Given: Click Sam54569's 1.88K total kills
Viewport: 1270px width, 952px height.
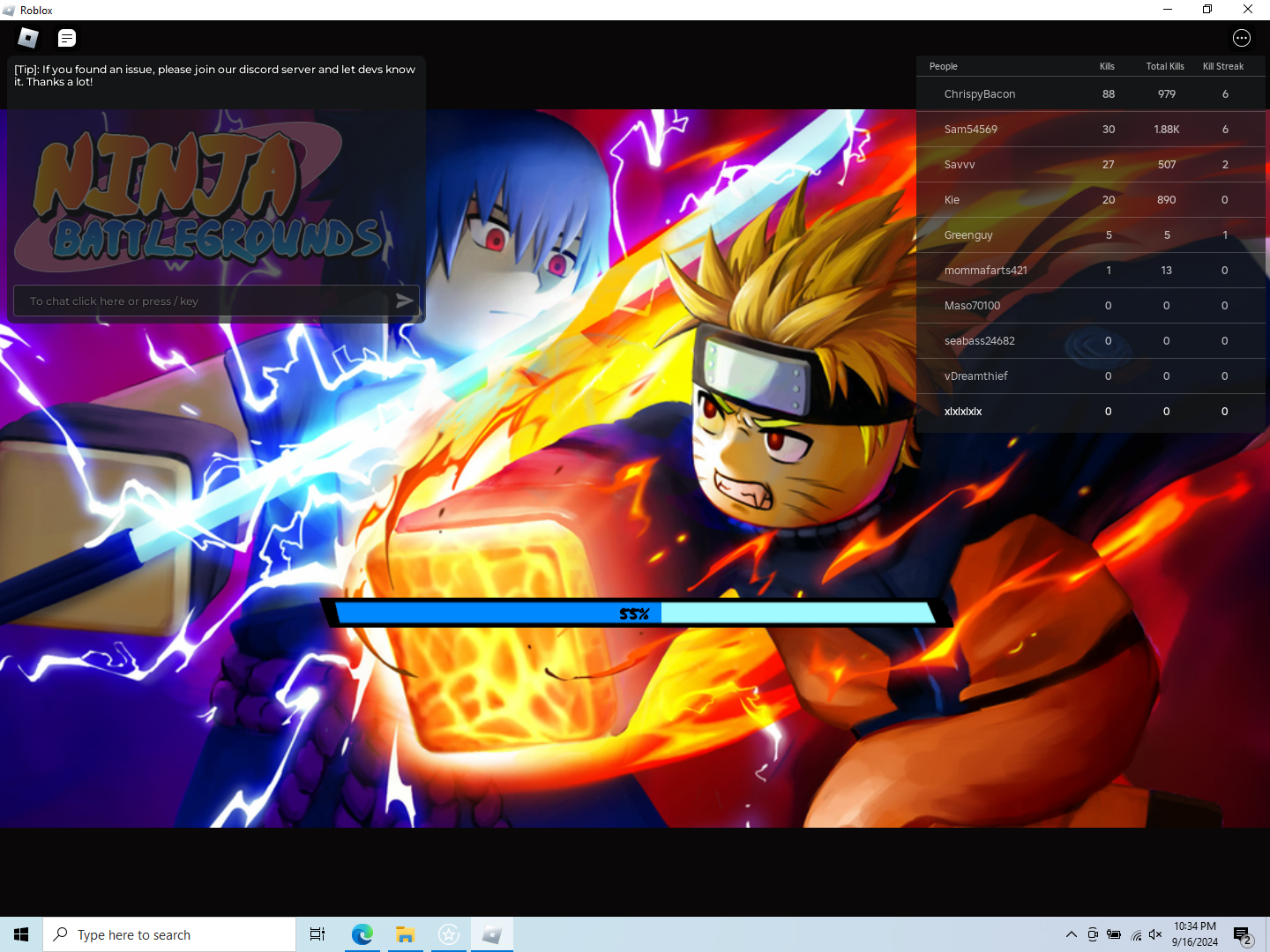Looking at the screenshot, I should click(1167, 129).
